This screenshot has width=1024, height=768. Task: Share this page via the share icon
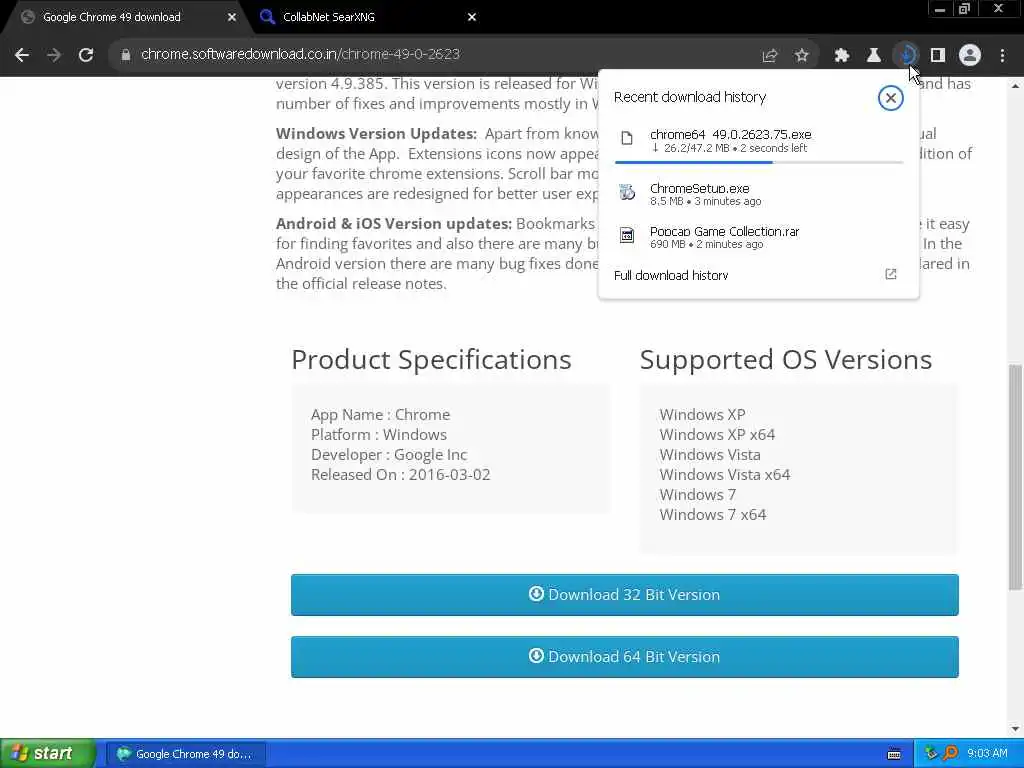(770, 56)
